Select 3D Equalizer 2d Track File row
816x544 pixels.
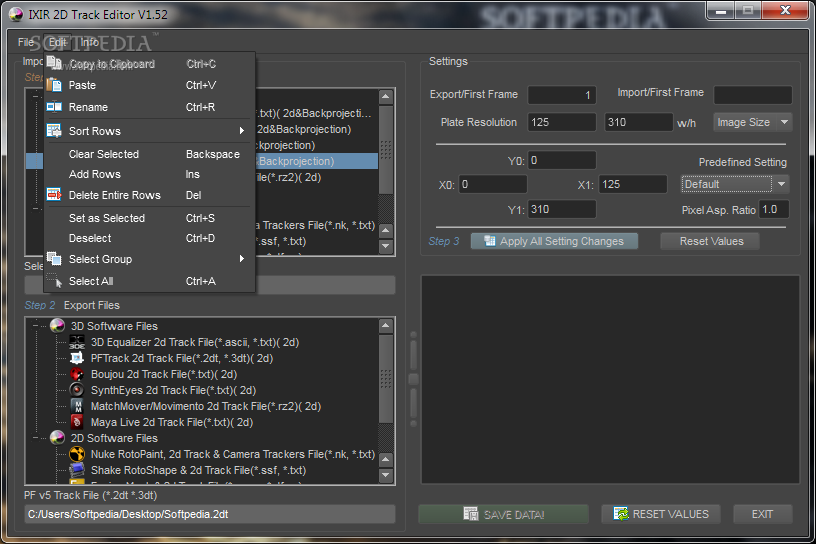click(195, 342)
